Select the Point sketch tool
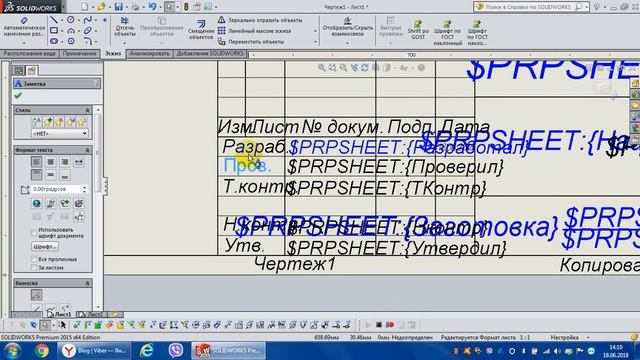640x360 pixels. tap(105, 20)
